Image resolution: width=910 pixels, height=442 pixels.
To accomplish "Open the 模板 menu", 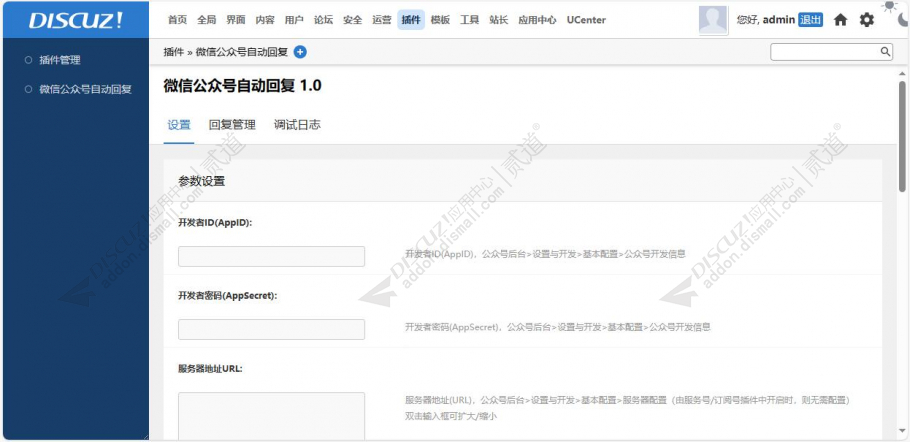I will coord(440,20).
